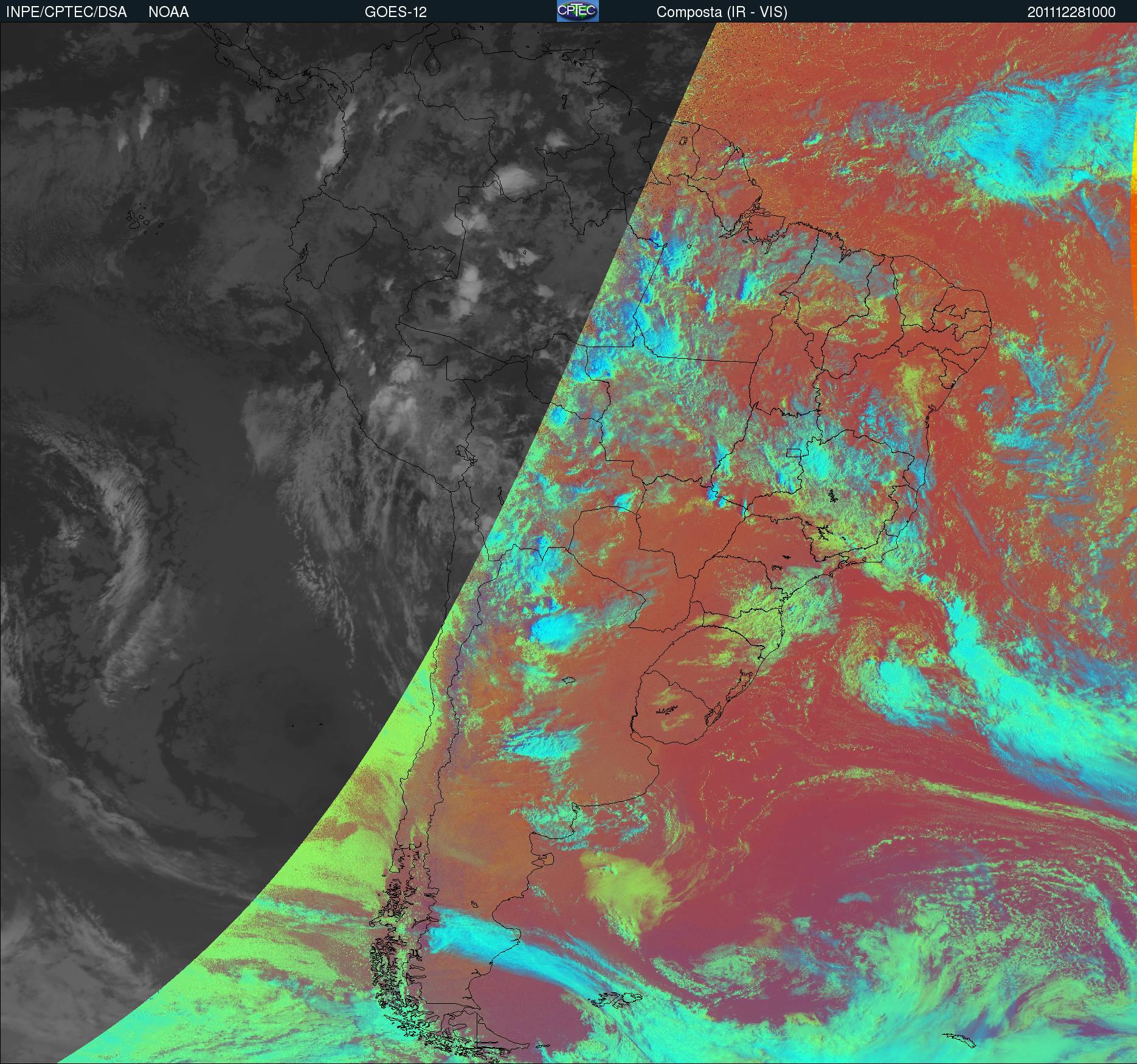Image resolution: width=1137 pixels, height=1064 pixels.
Task: Click the 201112281000 timestamp
Action: [1071, 12]
